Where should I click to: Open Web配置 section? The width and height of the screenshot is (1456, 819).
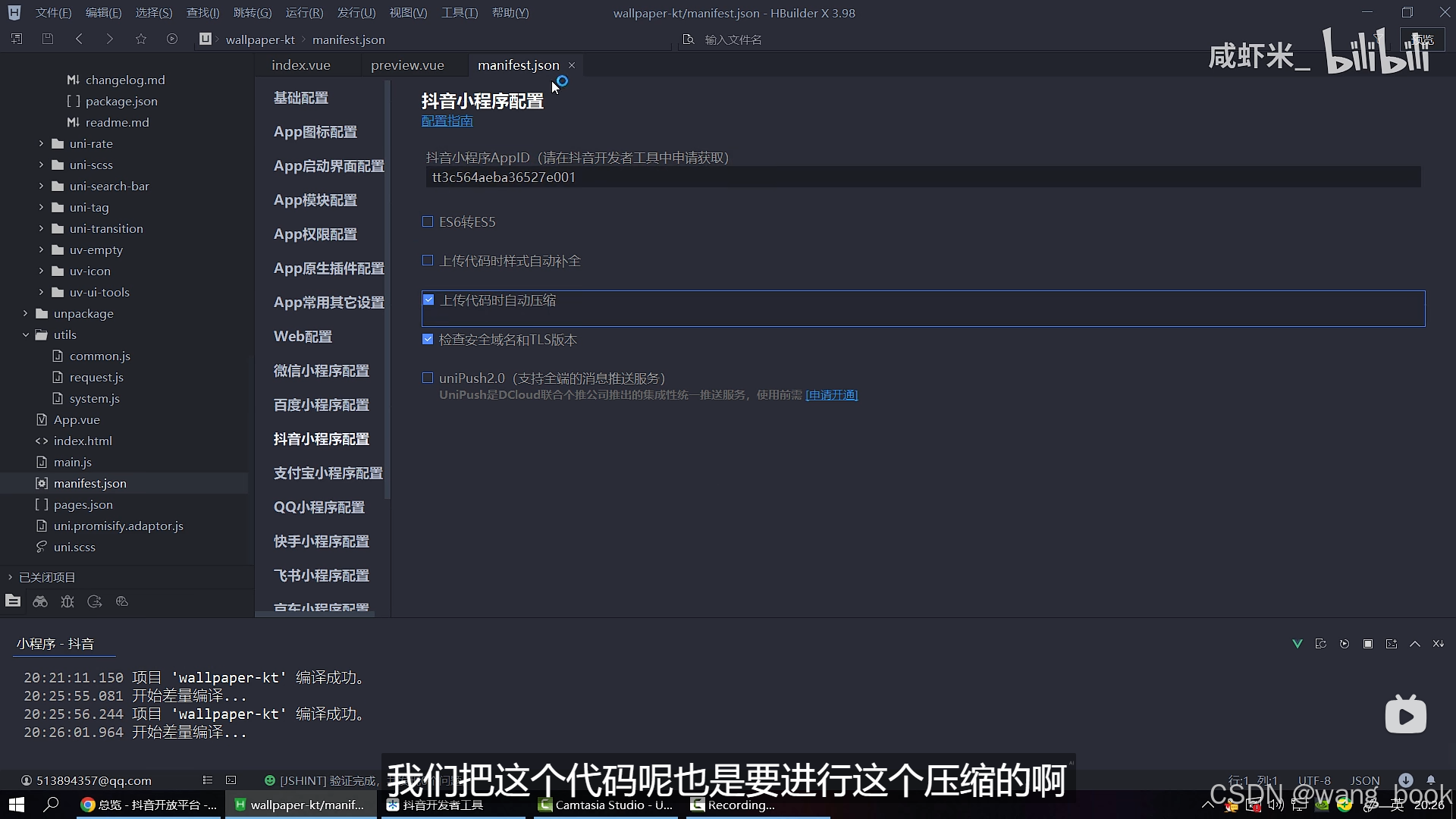tap(303, 337)
